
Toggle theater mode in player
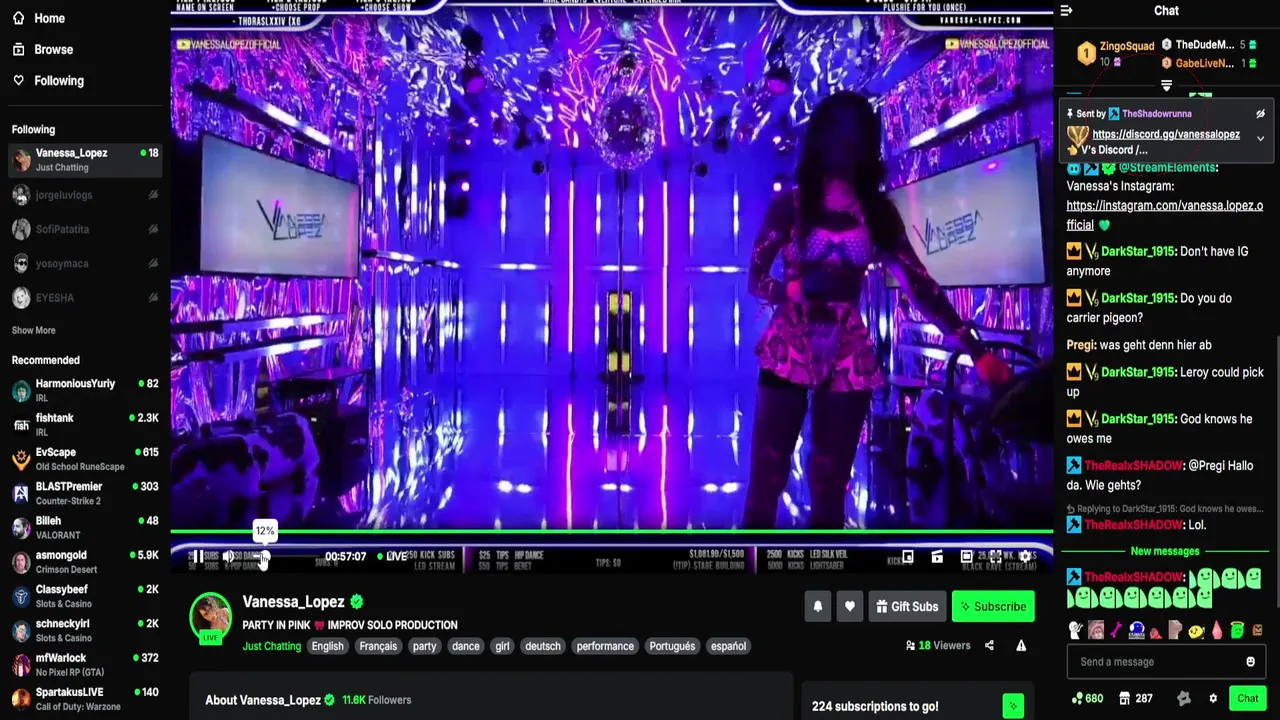pyautogui.click(x=966, y=557)
